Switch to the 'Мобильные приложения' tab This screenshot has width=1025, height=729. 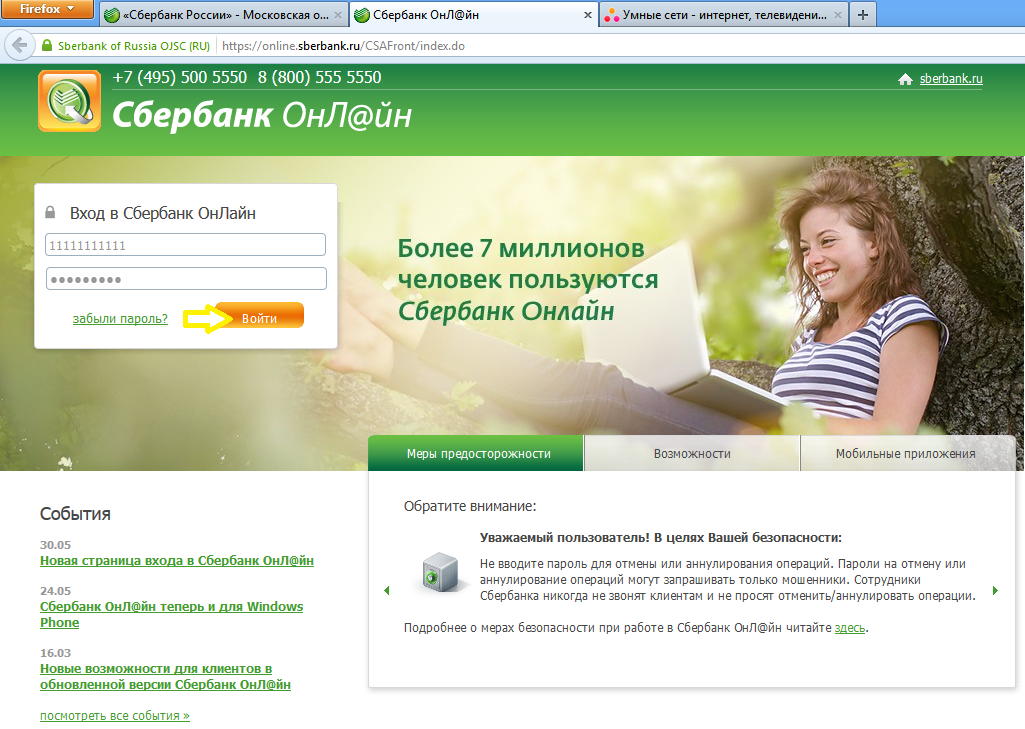point(905,453)
